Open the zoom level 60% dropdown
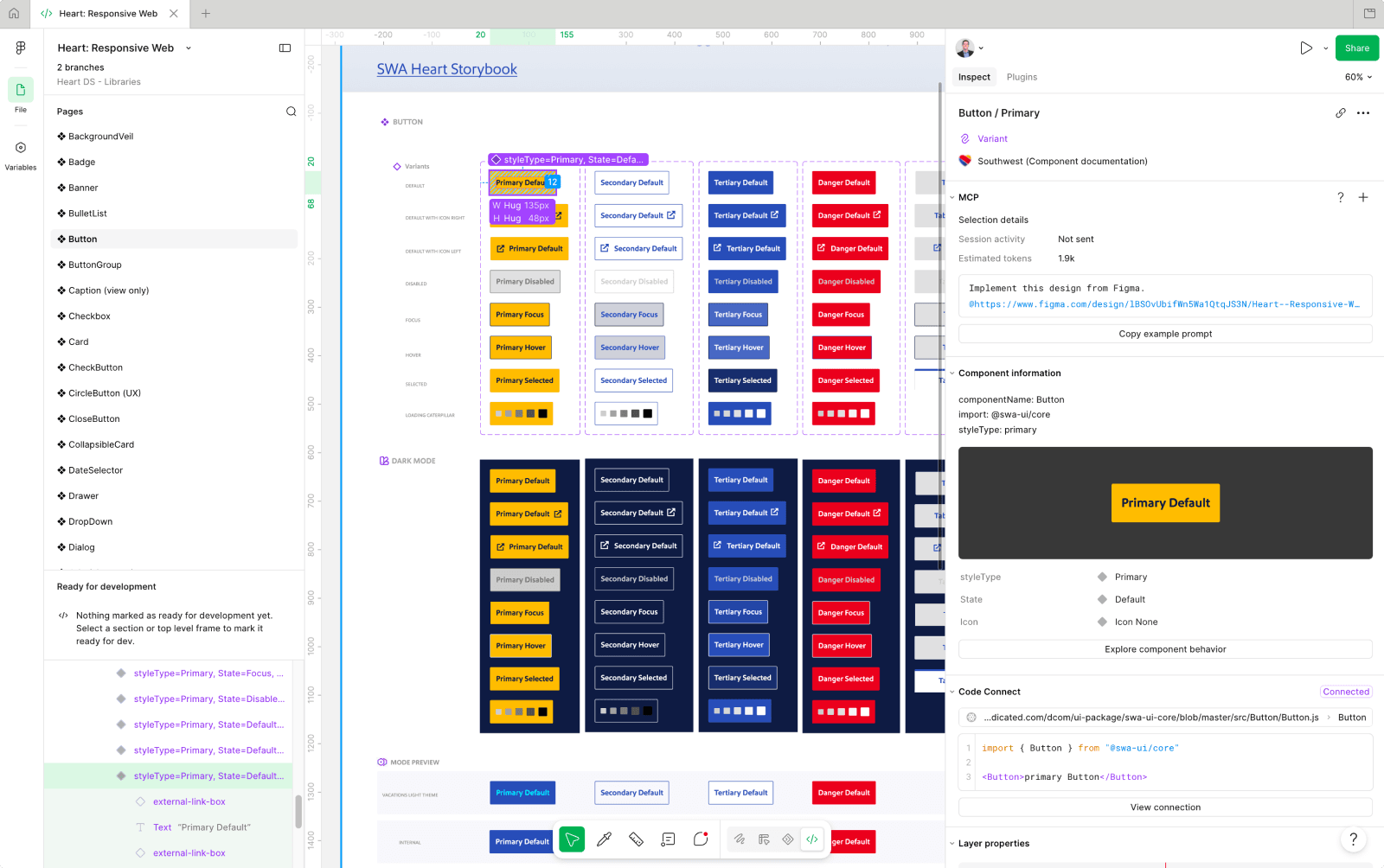This screenshot has width=1384, height=868. 1358,77
